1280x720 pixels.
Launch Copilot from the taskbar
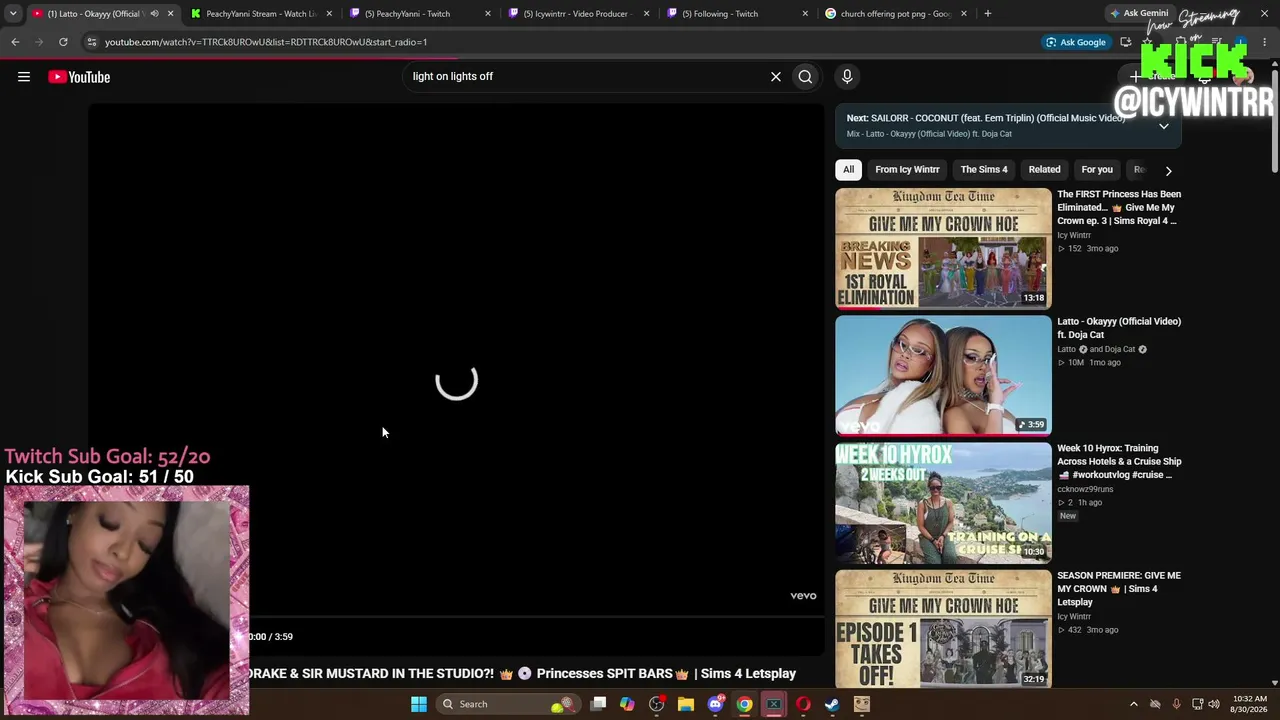[627, 704]
